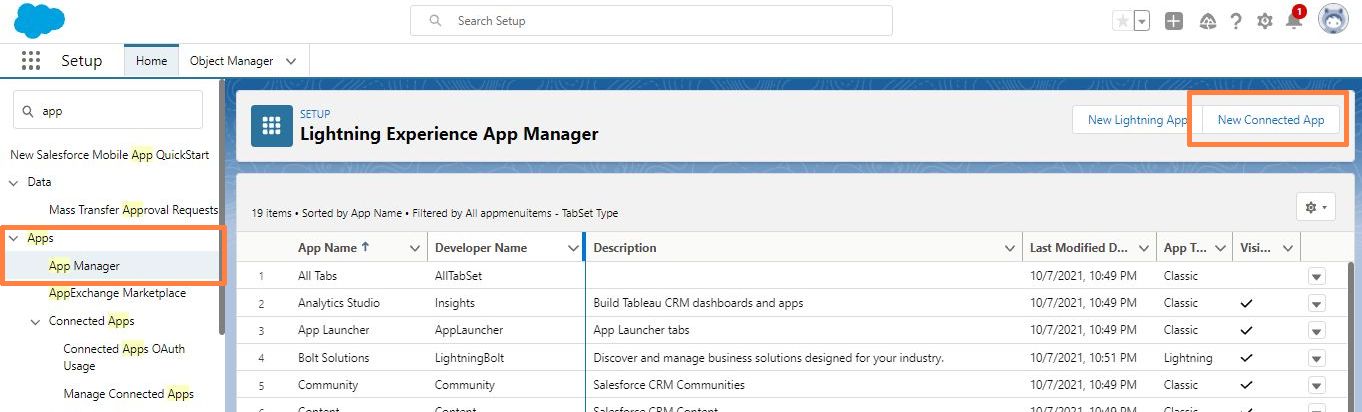Open the App Type column menu chevron
This screenshot has height=412, width=1362.
(1221, 248)
